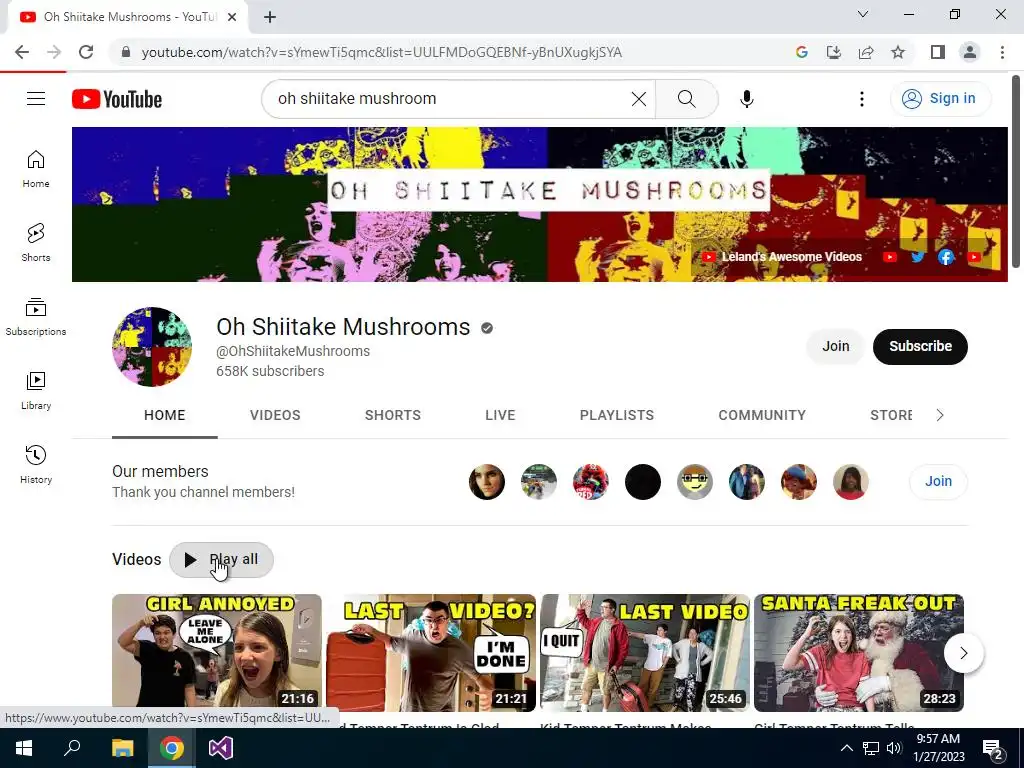The width and height of the screenshot is (1024, 768).
Task: Open the Chrome profile avatar
Action: pos(970,52)
